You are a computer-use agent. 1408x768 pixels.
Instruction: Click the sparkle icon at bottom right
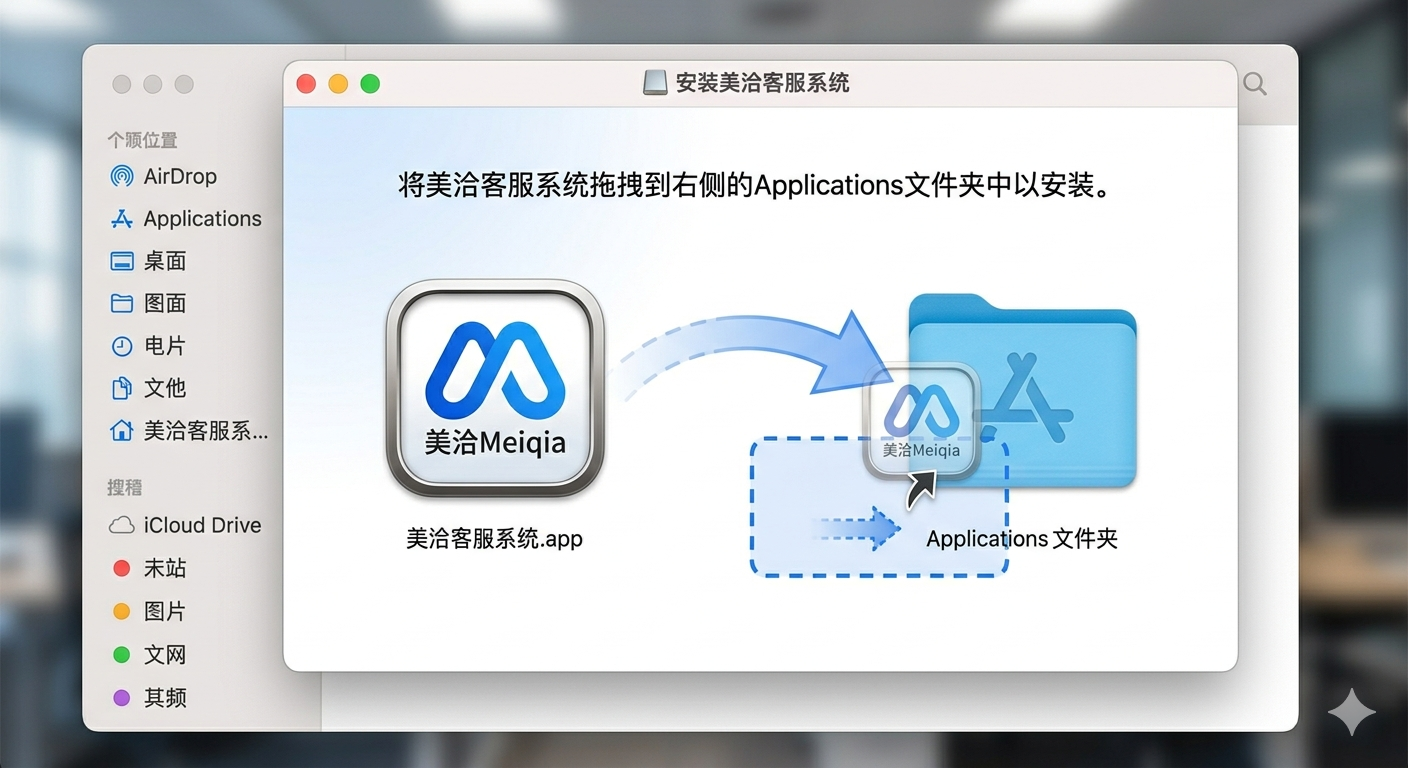pos(1351,712)
